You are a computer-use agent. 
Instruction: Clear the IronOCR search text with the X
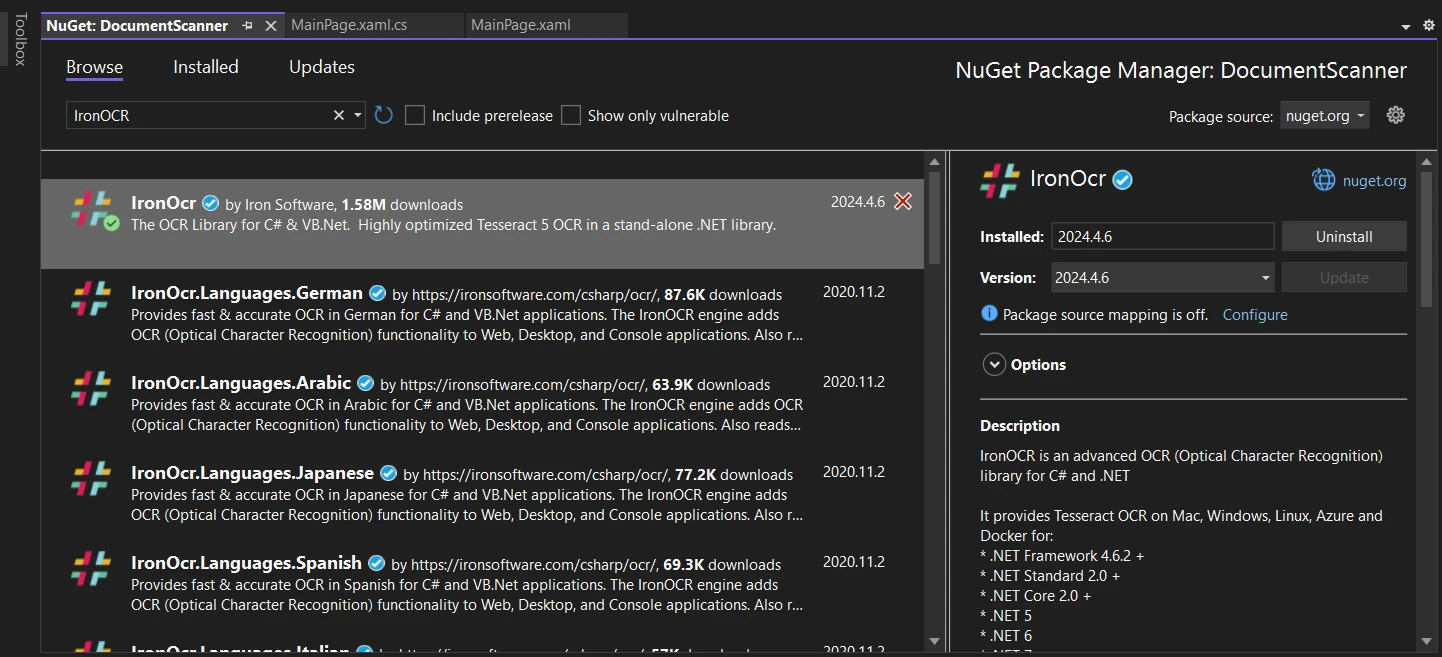tap(339, 115)
